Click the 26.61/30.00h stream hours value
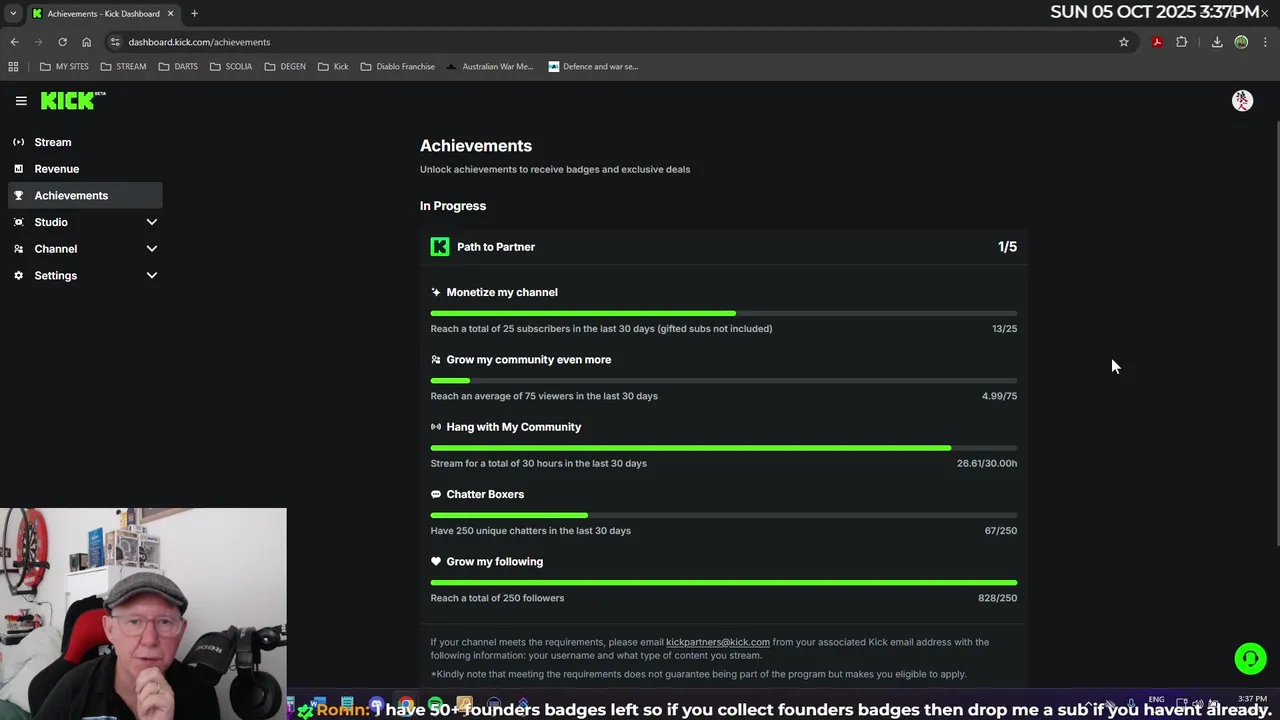 point(987,463)
